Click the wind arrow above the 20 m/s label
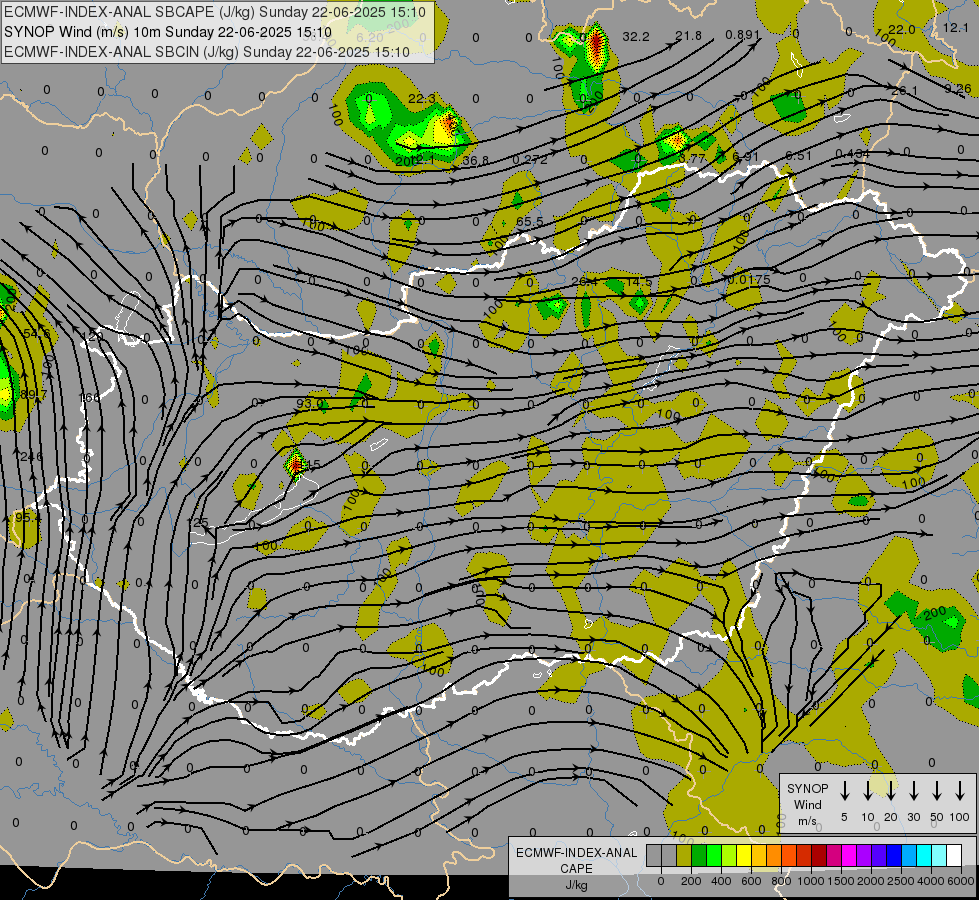Viewport: 979px width, 900px height. (x=891, y=790)
